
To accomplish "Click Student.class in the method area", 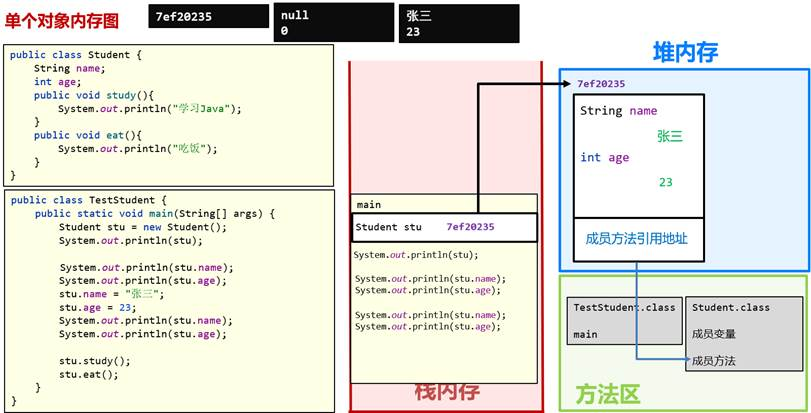I will (731, 308).
